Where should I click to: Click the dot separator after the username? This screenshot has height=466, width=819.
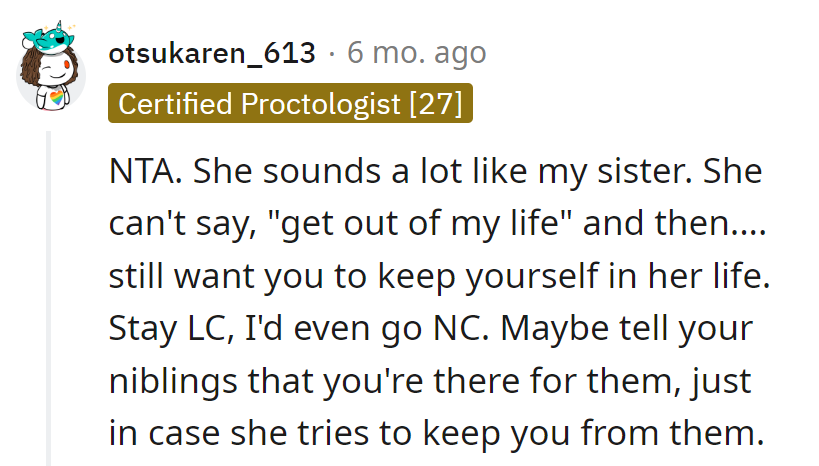333,52
